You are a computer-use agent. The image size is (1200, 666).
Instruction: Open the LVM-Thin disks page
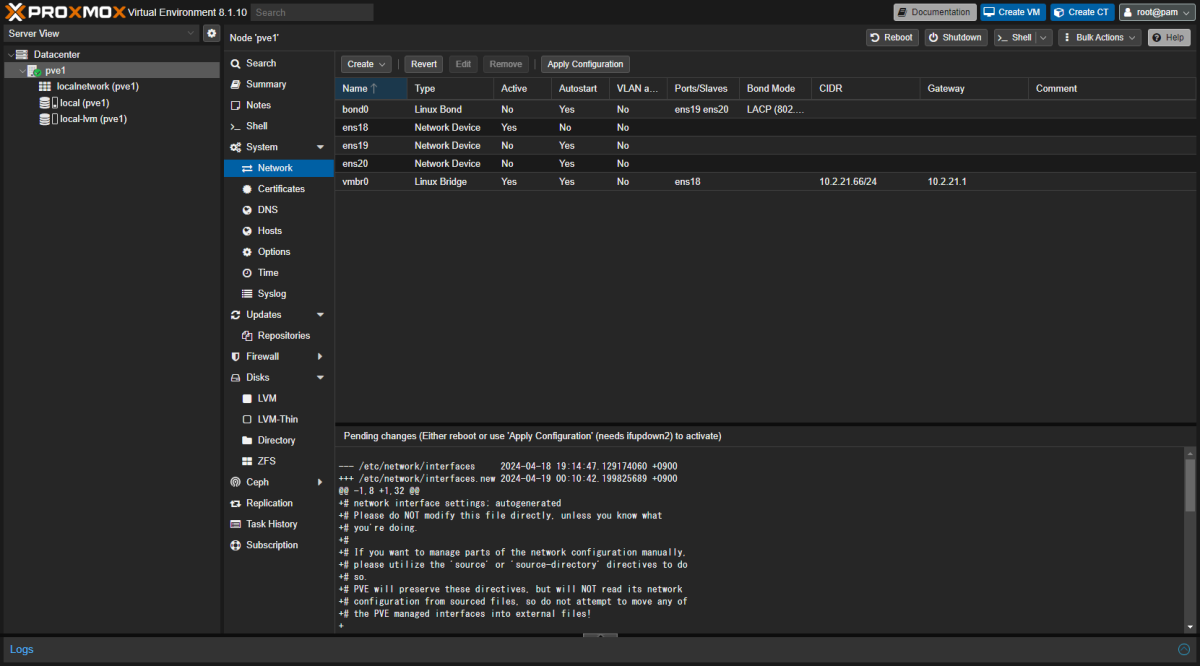[x=278, y=419]
